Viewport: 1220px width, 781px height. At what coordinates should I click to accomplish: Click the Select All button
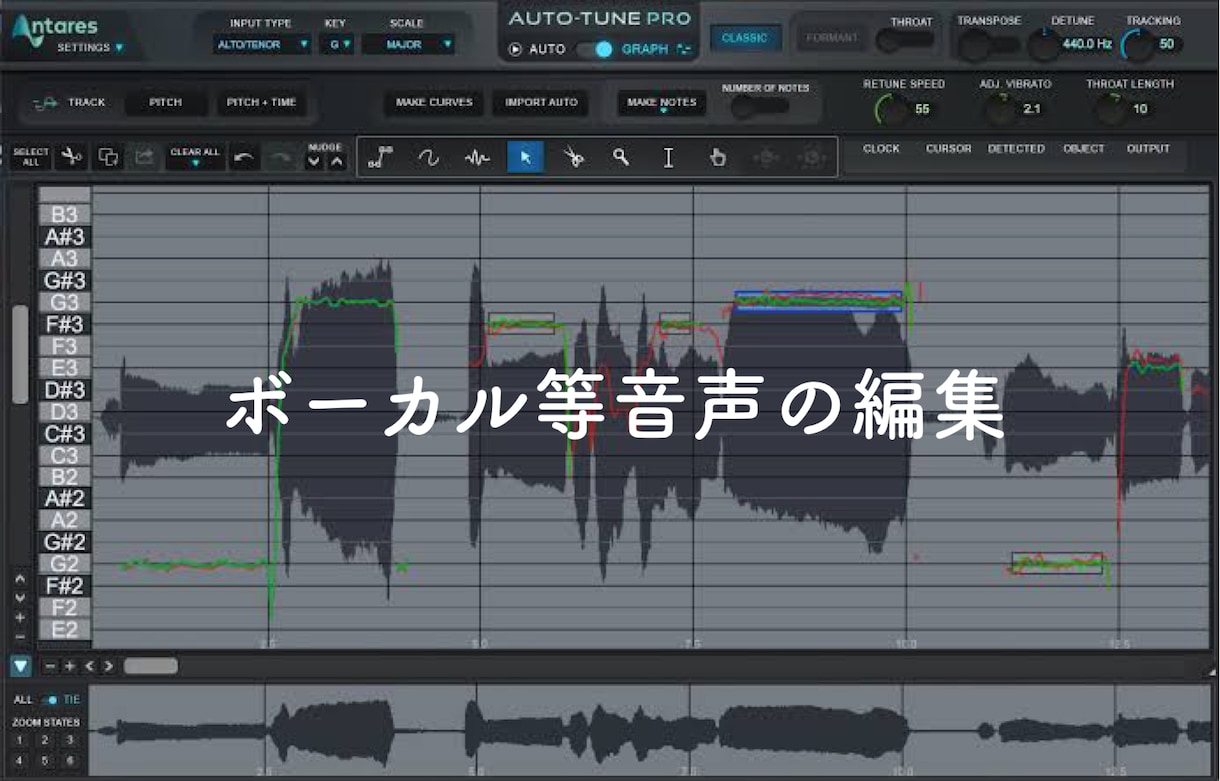(30, 157)
